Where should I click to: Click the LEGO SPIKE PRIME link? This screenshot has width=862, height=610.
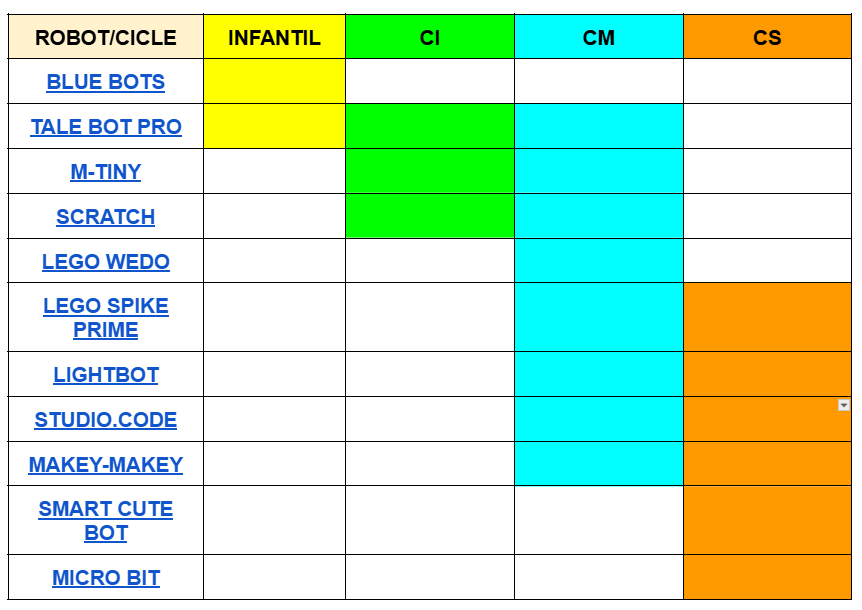(x=105, y=317)
